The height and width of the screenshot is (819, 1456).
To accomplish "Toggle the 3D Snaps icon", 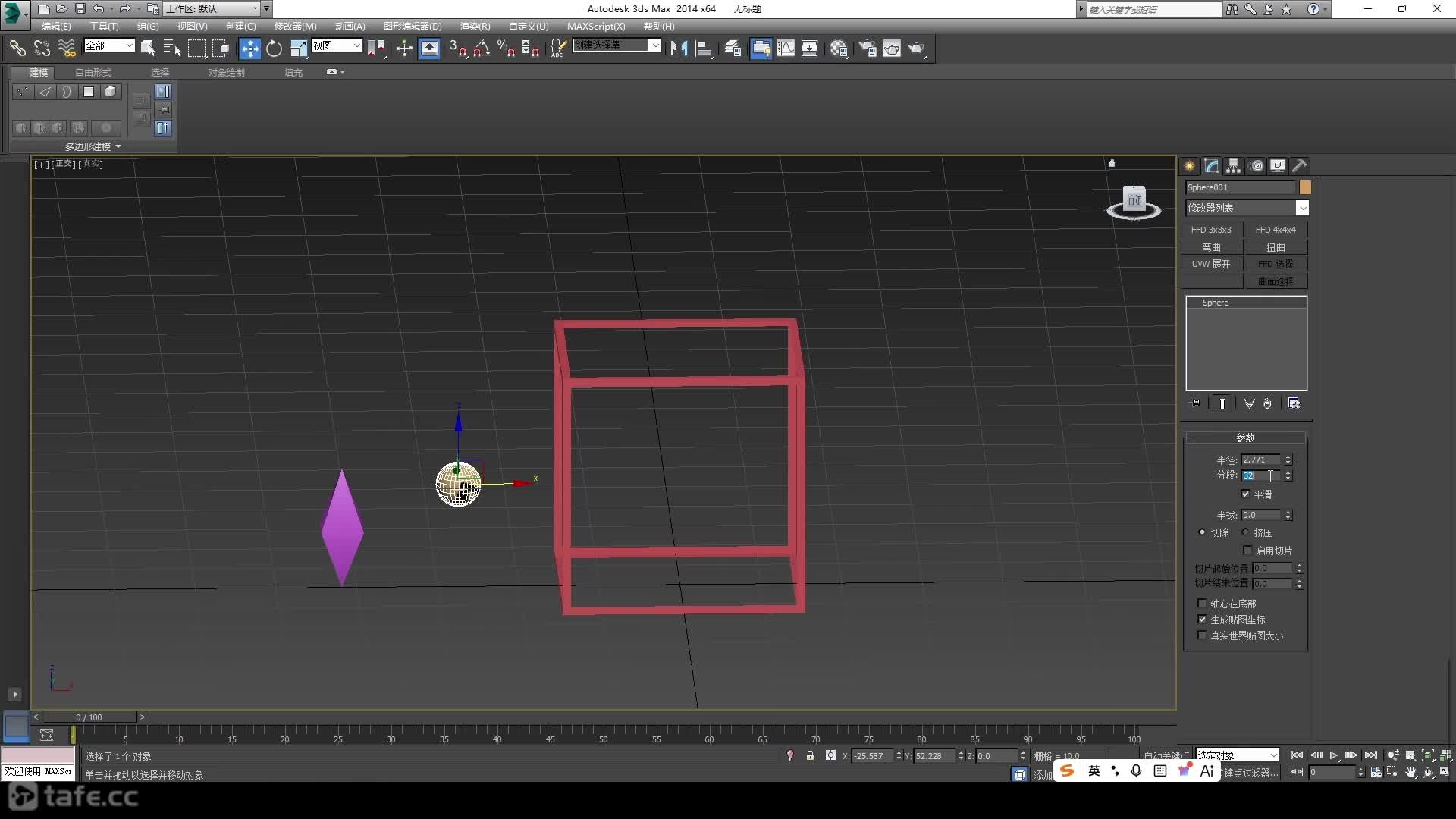I will point(457,49).
